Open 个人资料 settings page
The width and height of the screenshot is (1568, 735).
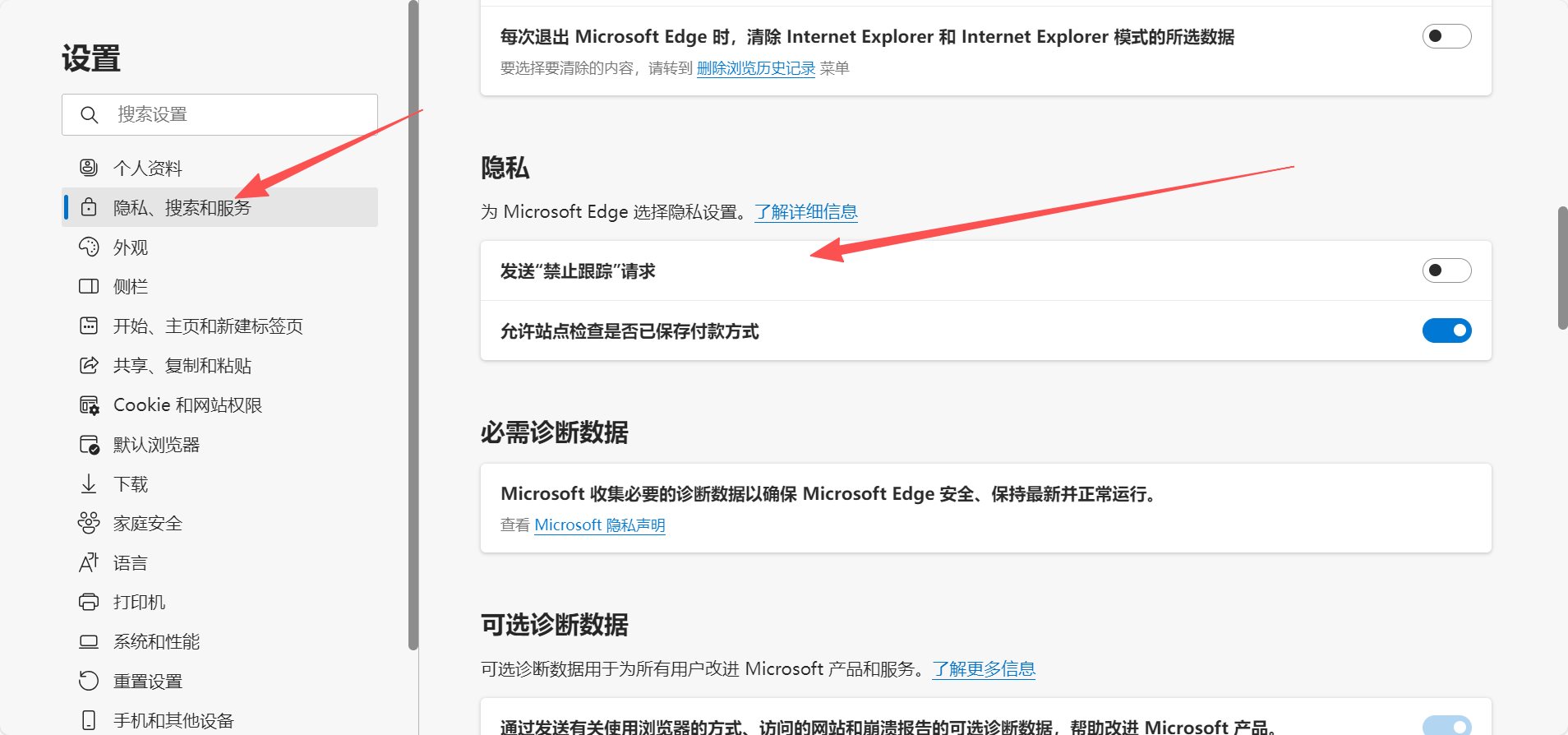(220, 168)
